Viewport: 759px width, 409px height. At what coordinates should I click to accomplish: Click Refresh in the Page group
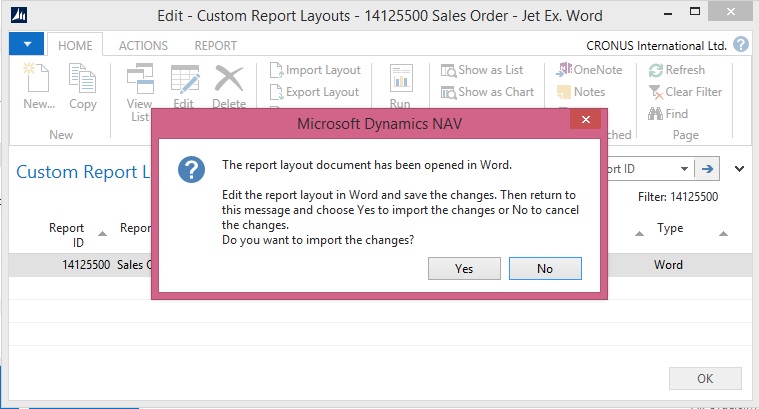(676, 70)
